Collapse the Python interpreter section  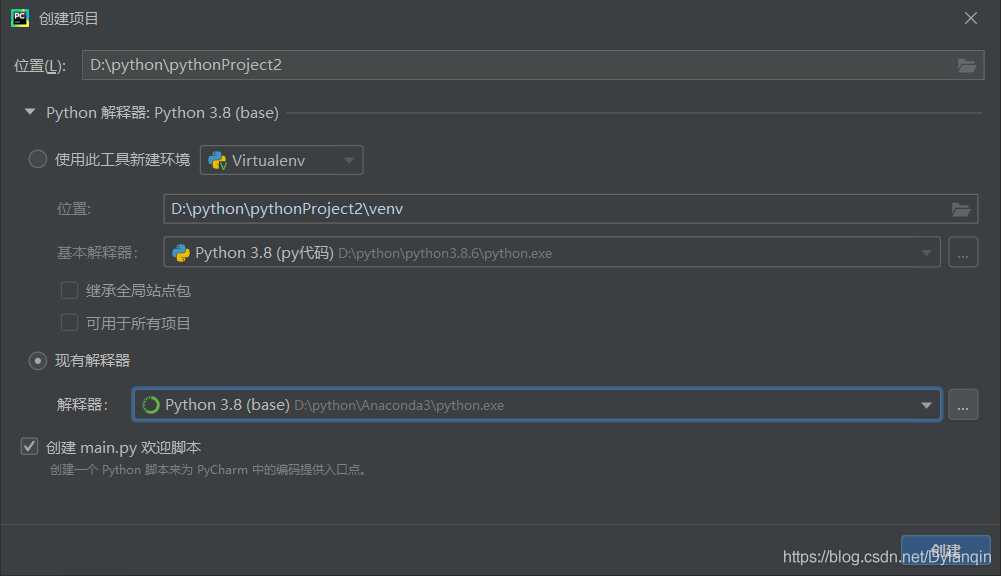pos(29,112)
